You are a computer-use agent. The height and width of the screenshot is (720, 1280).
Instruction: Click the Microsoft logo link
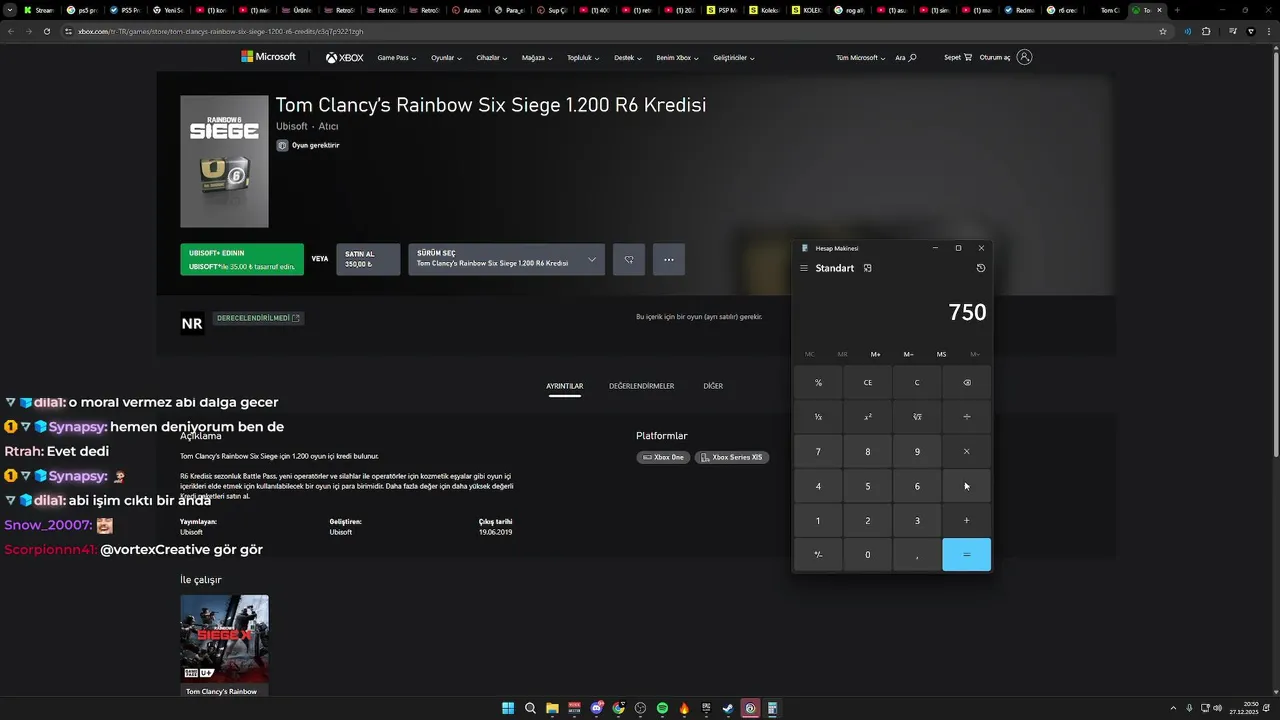268,57
